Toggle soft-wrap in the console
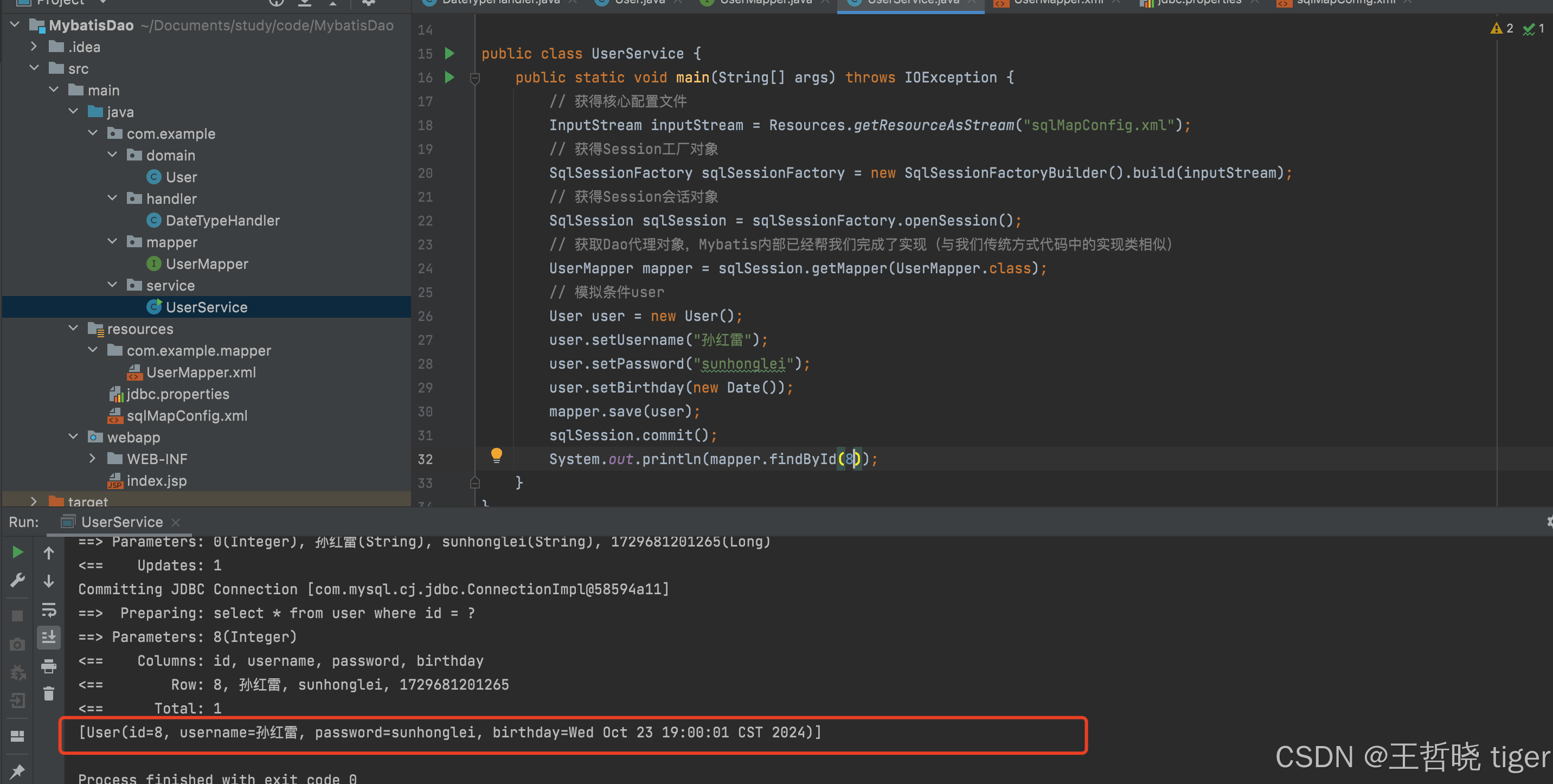The width and height of the screenshot is (1553, 784). pos(49,610)
